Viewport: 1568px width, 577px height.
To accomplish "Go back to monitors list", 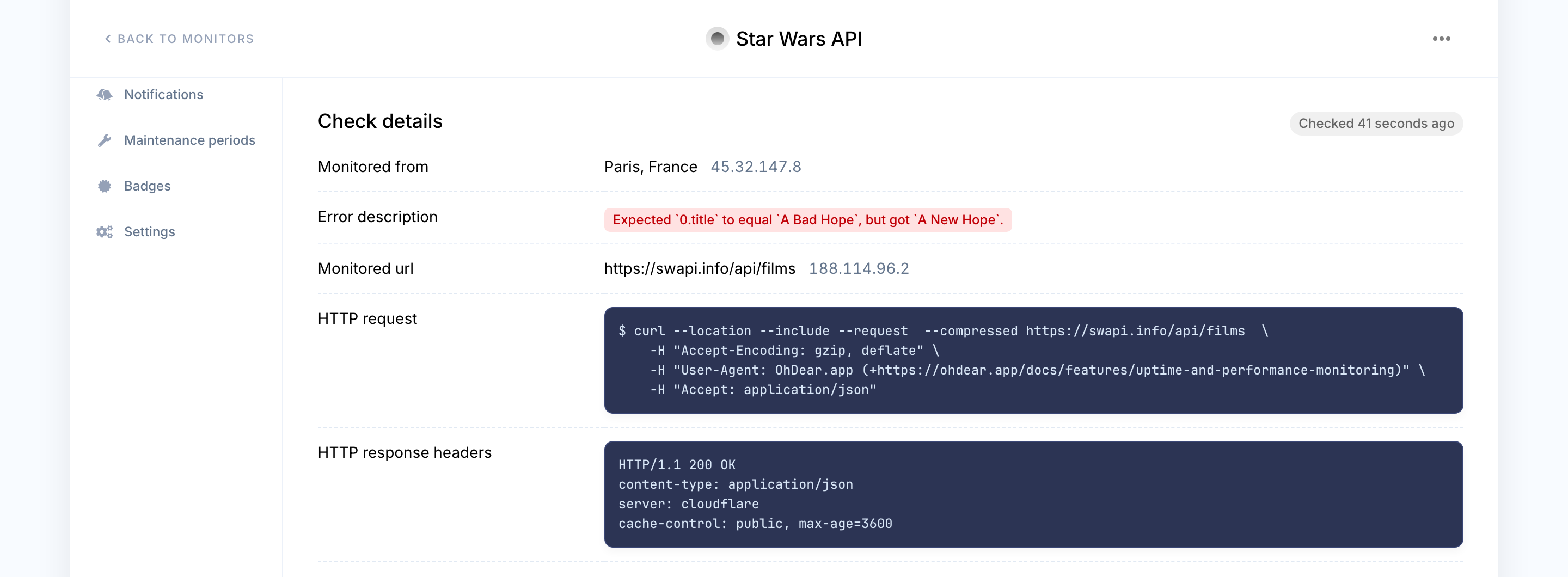I will click(179, 39).
